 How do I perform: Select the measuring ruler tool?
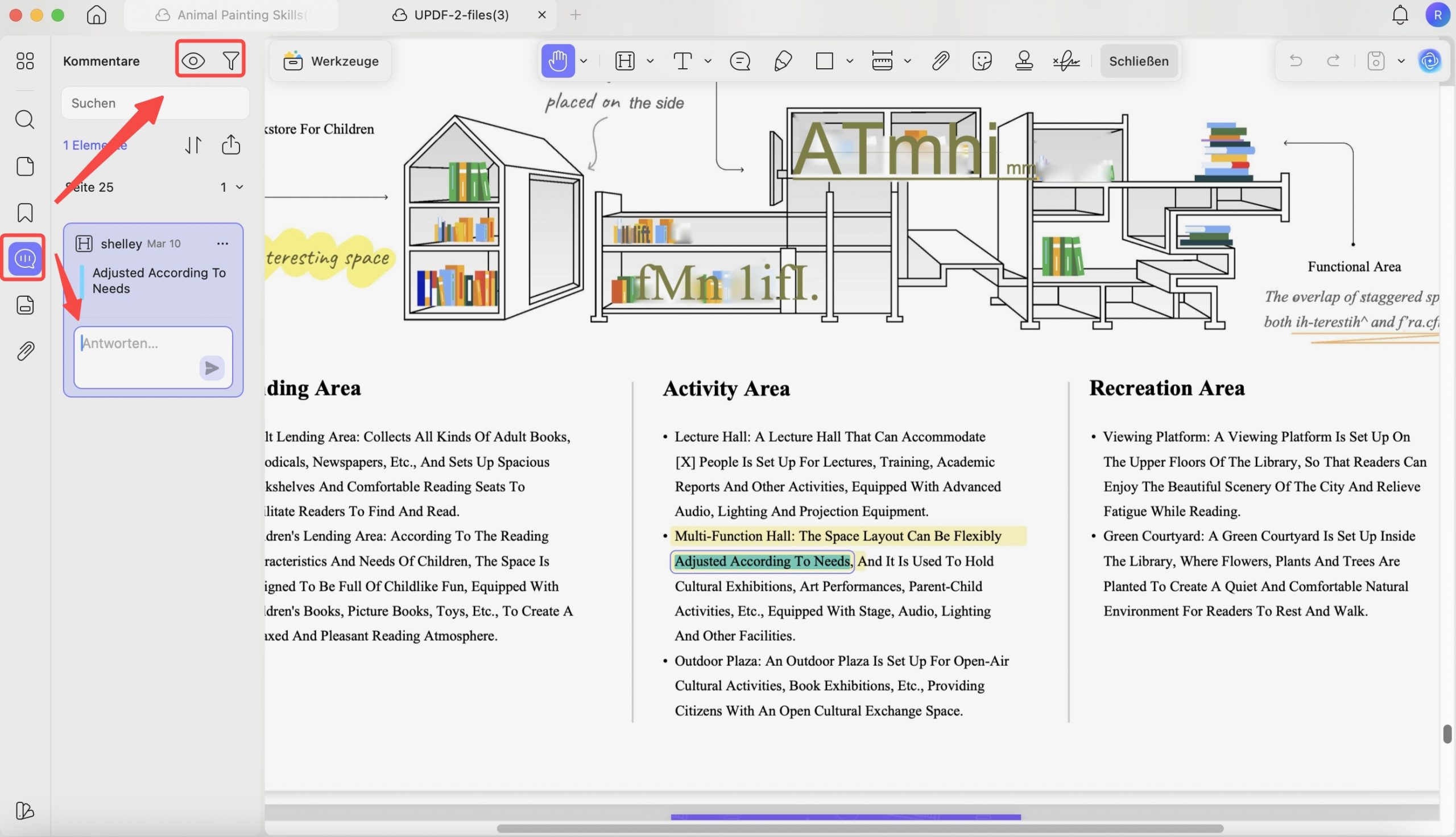click(882, 61)
